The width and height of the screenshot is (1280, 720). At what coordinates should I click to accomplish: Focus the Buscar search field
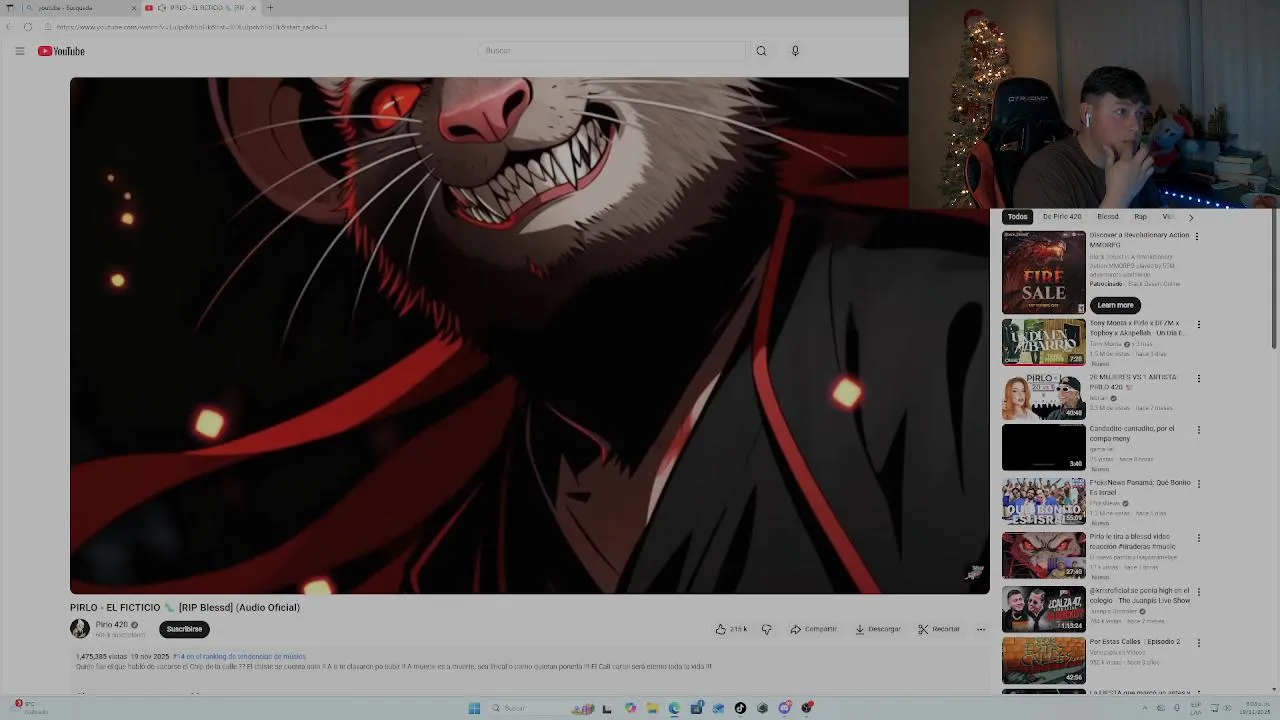point(611,51)
